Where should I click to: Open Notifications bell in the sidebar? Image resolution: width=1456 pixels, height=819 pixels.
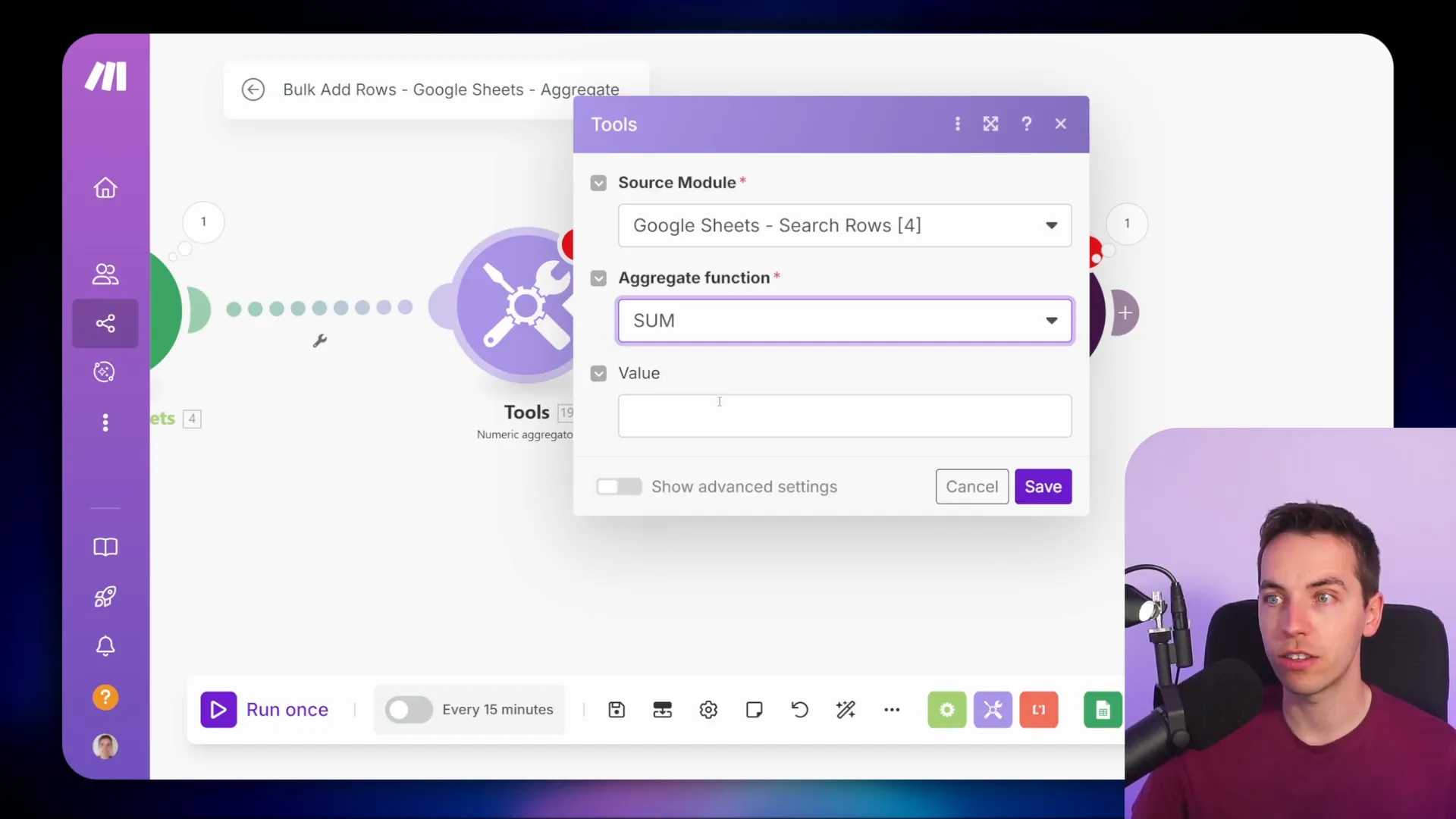[105, 646]
